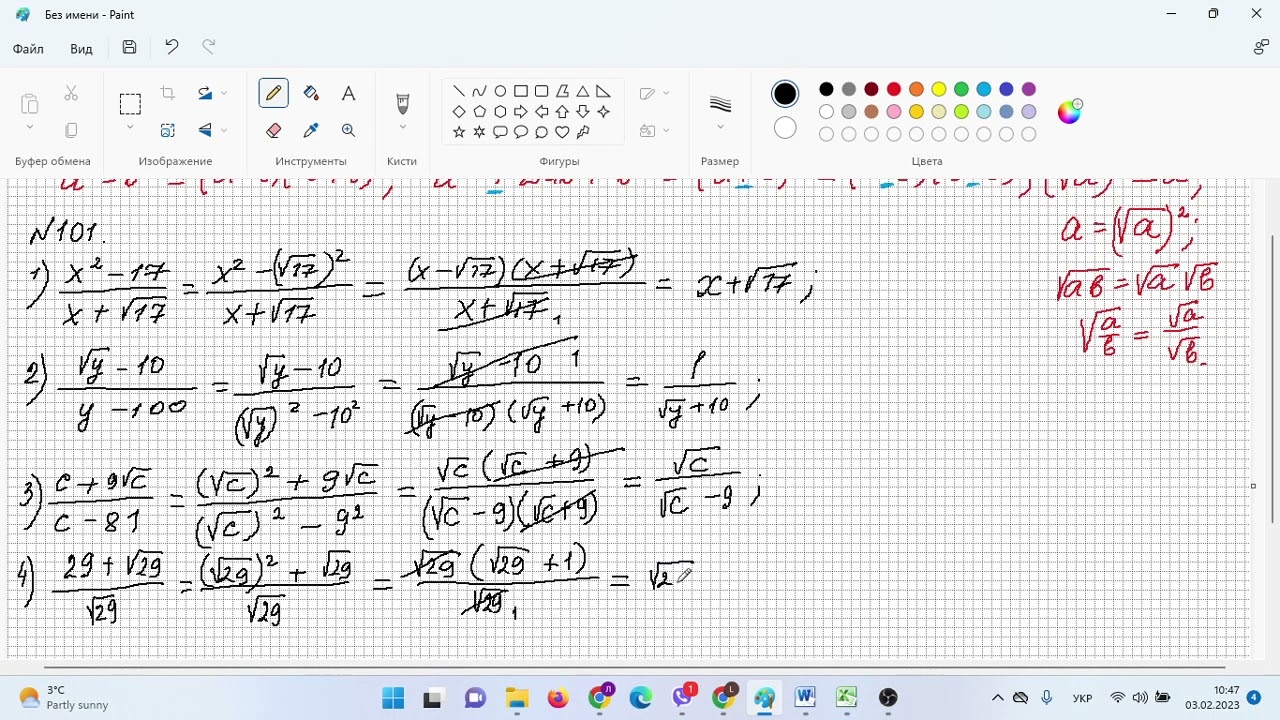Expand the Selection options arrow
1280x720 pixels.
click(x=130, y=128)
